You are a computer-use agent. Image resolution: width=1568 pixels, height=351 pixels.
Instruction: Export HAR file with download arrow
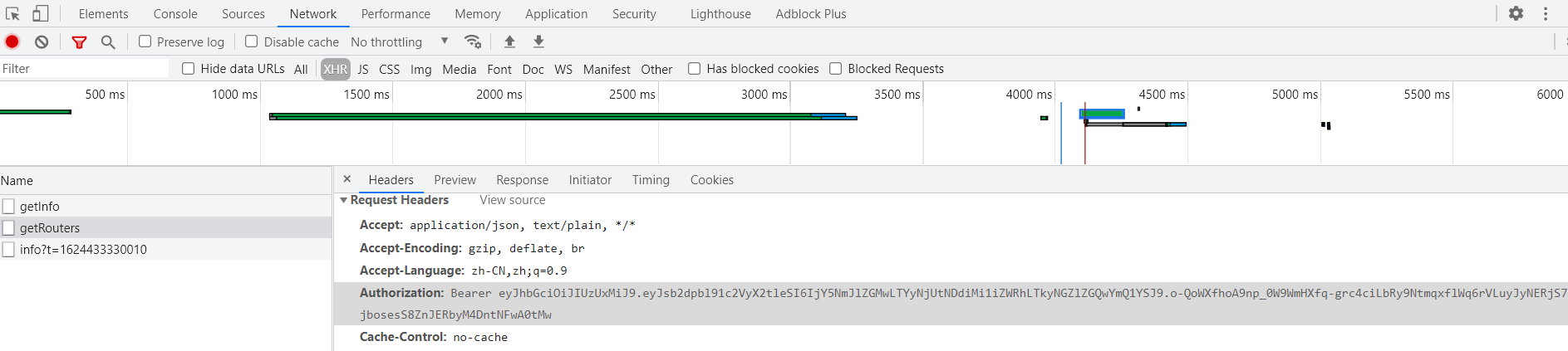pyautogui.click(x=538, y=41)
